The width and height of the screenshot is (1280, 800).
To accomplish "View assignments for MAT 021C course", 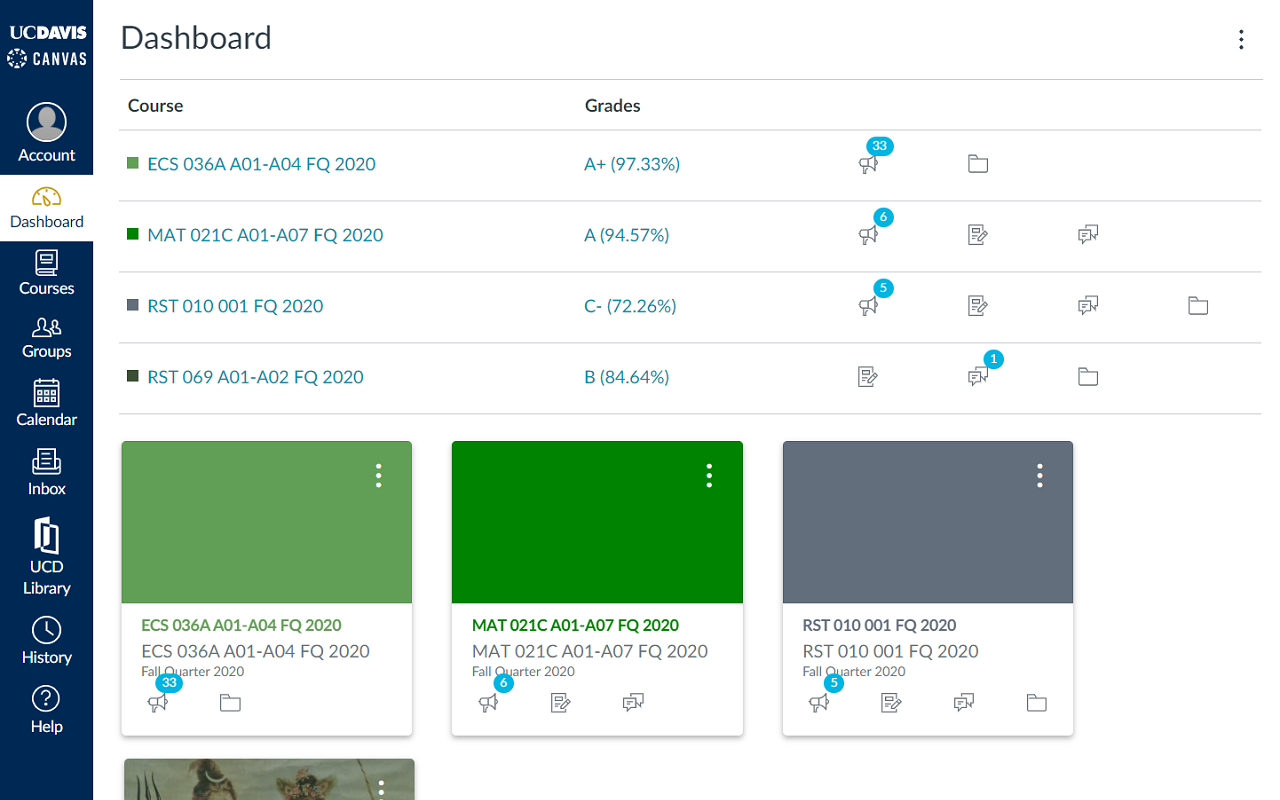I will coord(977,235).
